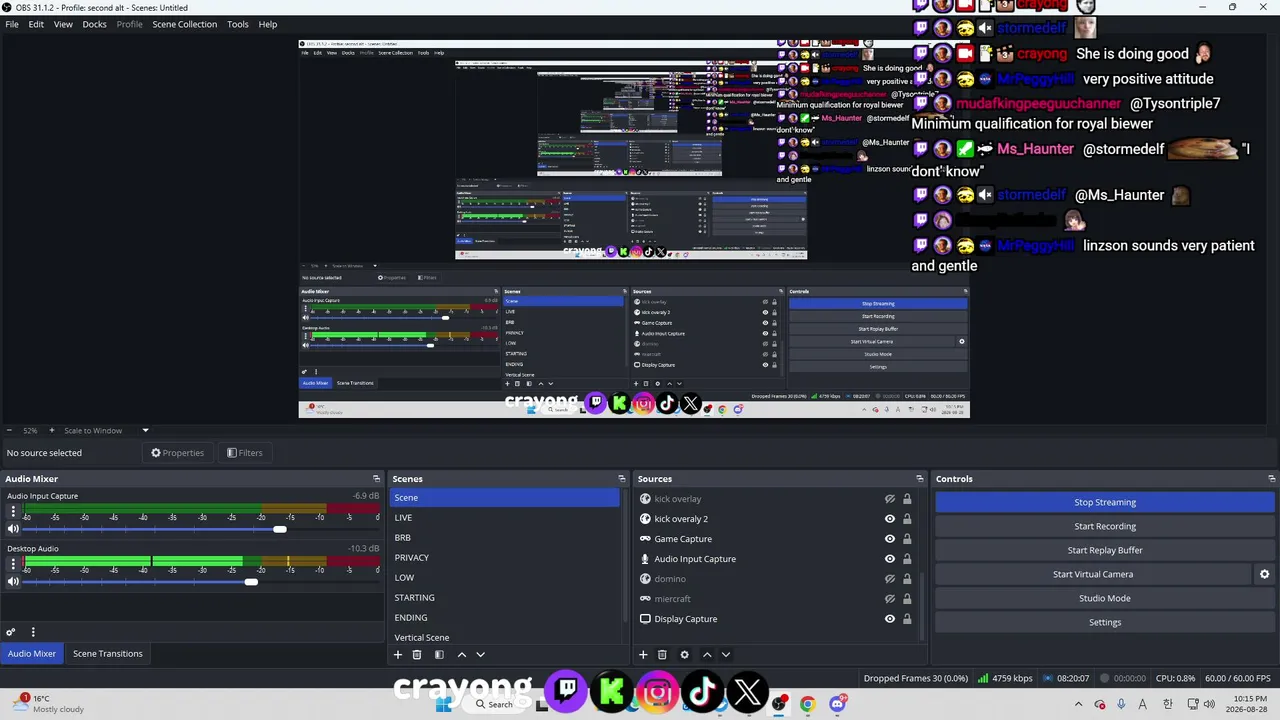The width and height of the screenshot is (1280, 720).
Task: Move the source up with the arrow
Action: coord(707,655)
